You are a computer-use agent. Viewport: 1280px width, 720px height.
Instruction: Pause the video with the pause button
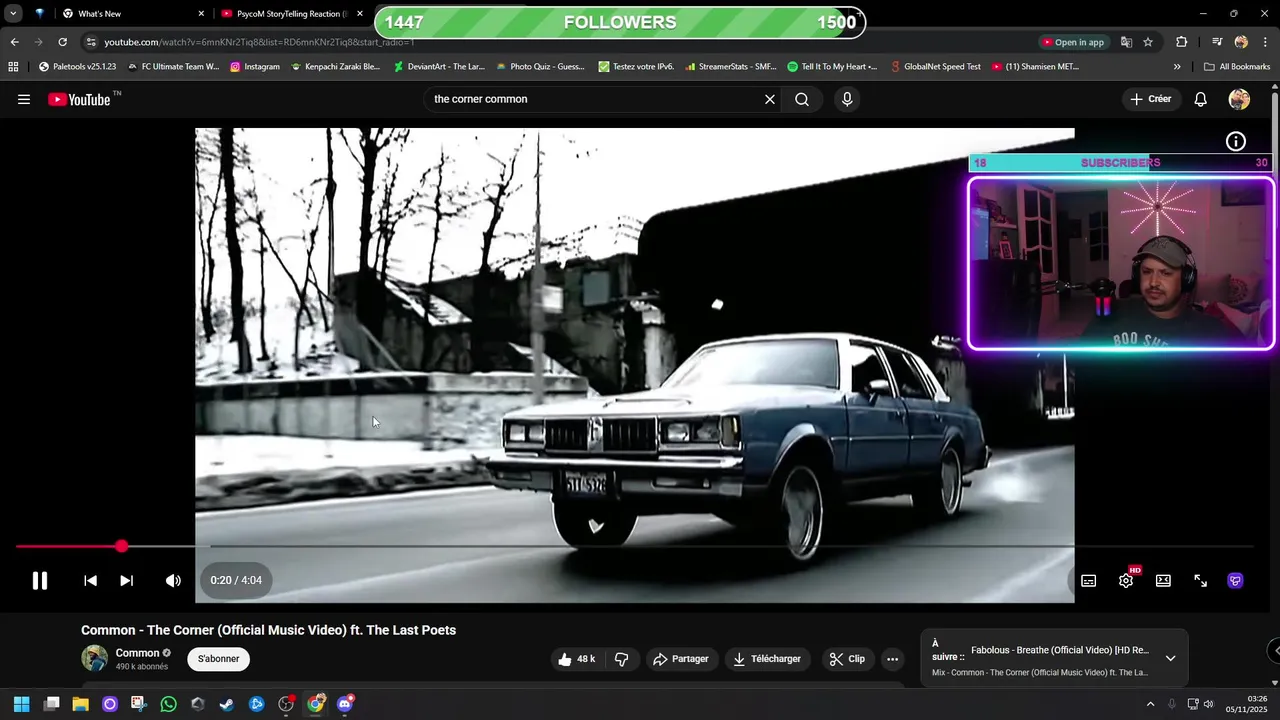click(40, 580)
